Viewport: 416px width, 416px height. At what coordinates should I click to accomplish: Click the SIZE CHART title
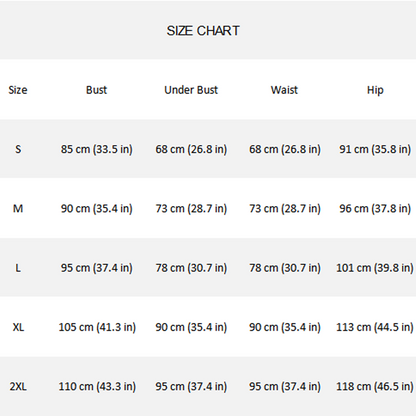coord(203,31)
